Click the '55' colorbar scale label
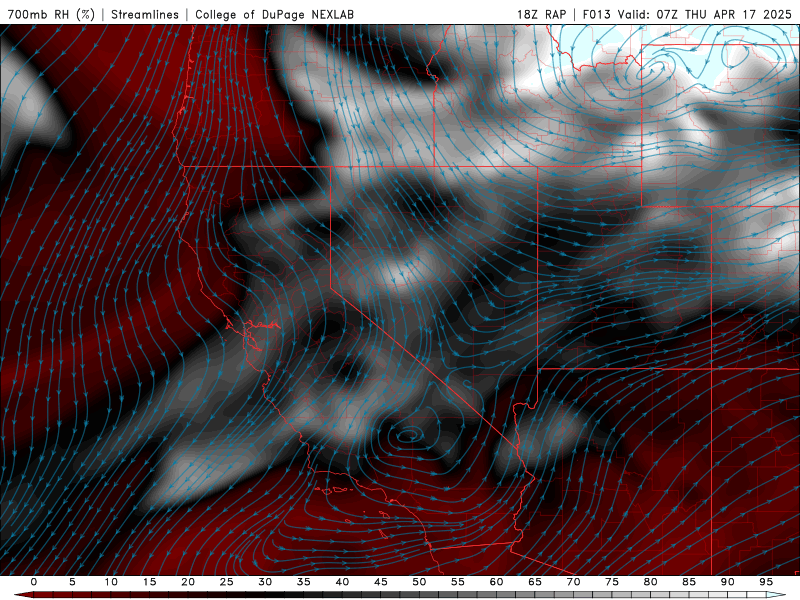Image resolution: width=800 pixels, height=600 pixels. pyautogui.click(x=458, y=582)
